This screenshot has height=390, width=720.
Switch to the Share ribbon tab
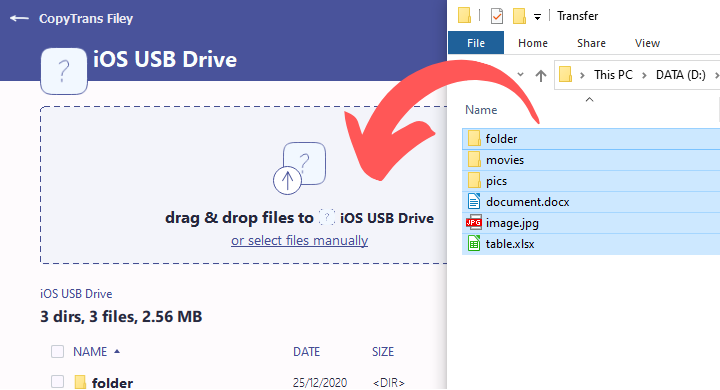click(591, 43)
